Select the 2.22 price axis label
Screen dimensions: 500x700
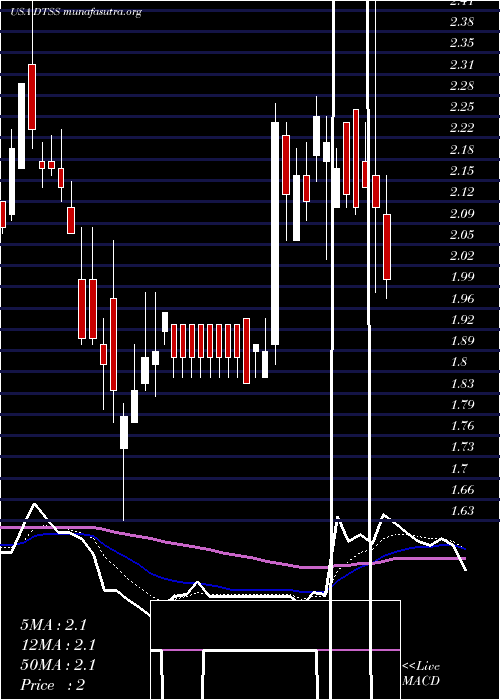[462, 128]
